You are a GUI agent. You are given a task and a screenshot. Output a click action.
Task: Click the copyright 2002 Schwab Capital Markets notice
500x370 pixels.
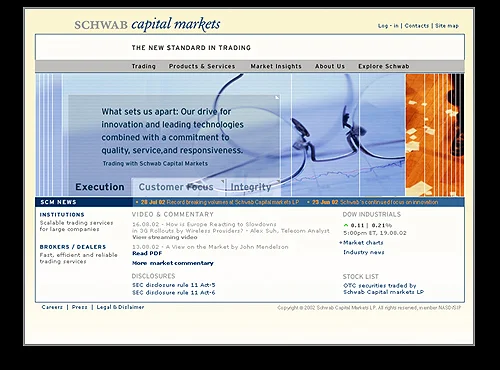pos(369,308)
